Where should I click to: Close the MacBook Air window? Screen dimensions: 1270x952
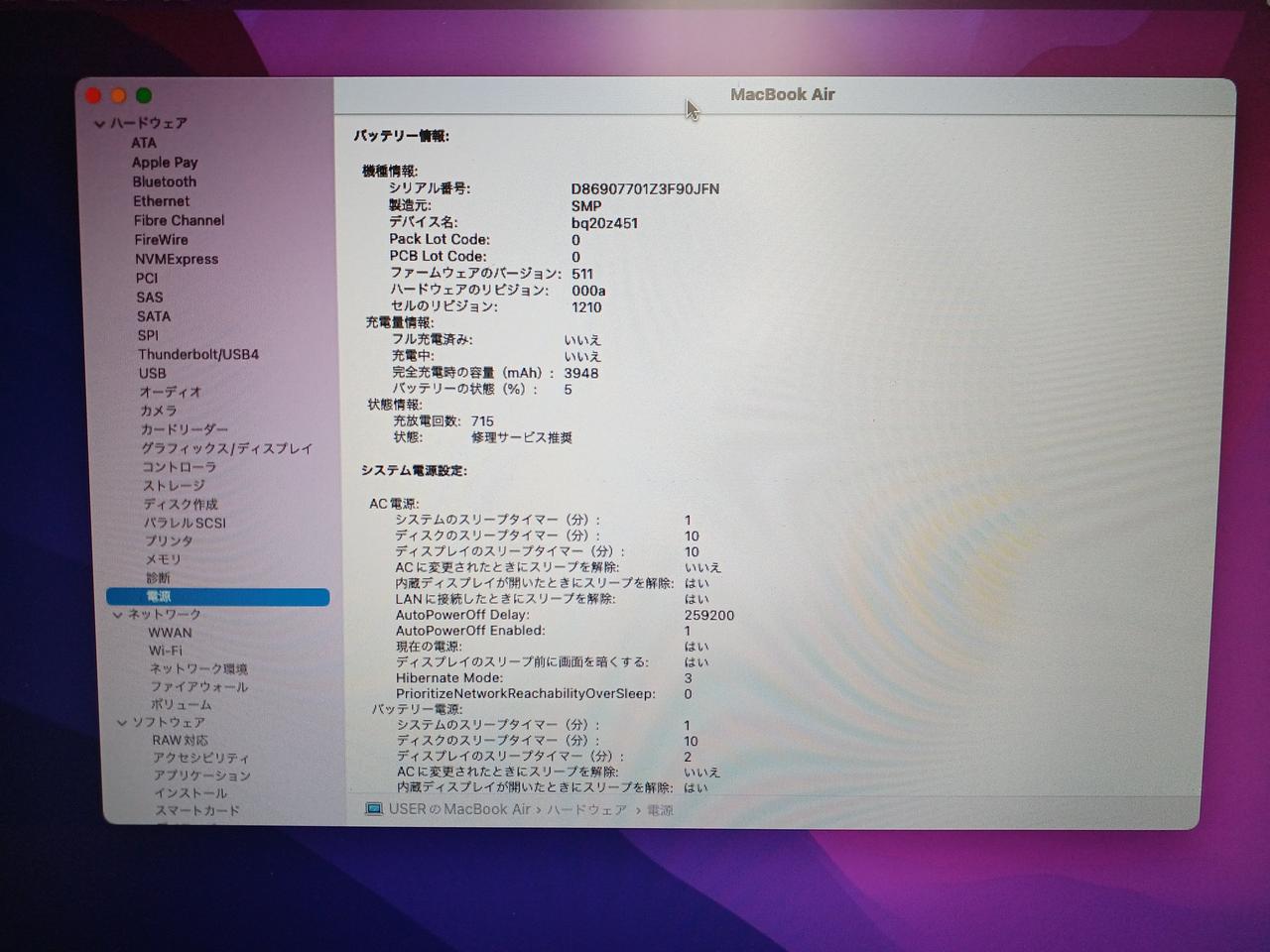point(93,96)
